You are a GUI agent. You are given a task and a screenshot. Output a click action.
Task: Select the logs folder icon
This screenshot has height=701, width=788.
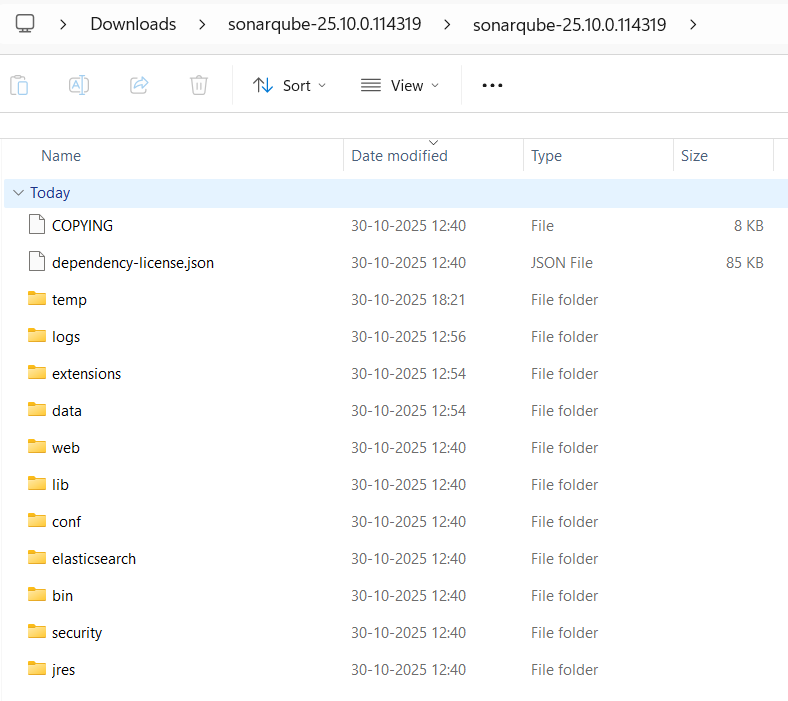(37, 336)
